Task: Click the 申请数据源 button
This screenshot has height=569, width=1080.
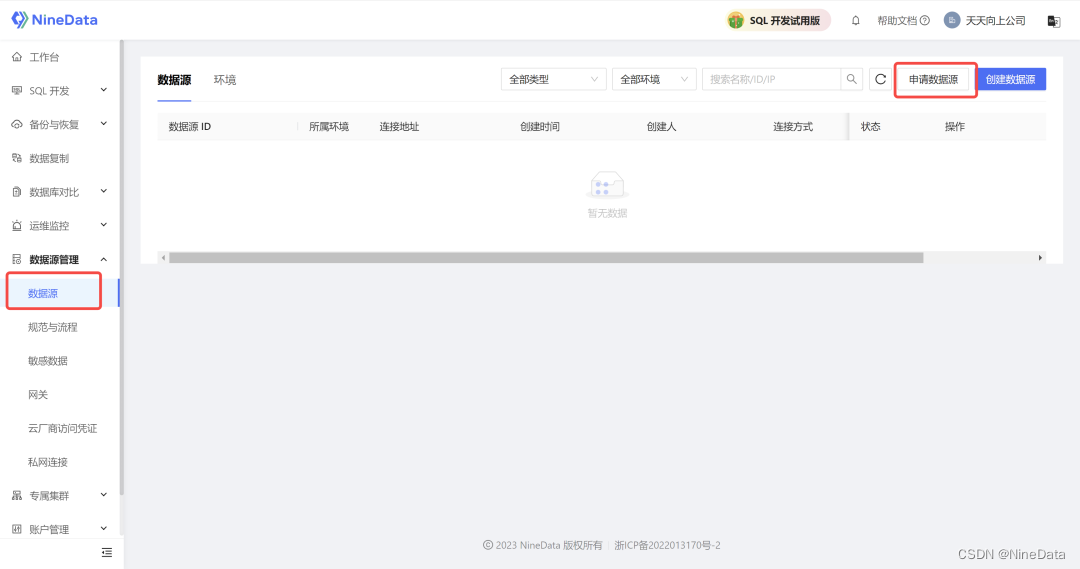Action: (933, 79)
